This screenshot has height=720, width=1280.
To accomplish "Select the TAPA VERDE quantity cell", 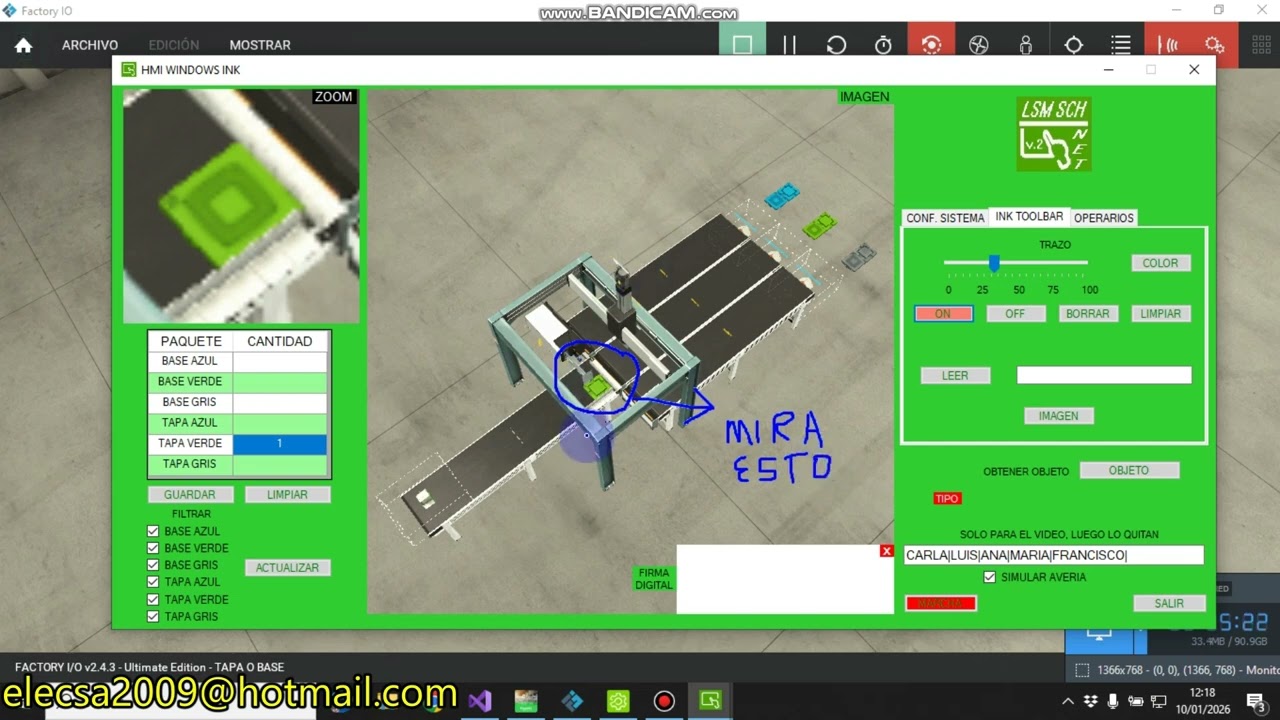I will [x=279, y=443].
